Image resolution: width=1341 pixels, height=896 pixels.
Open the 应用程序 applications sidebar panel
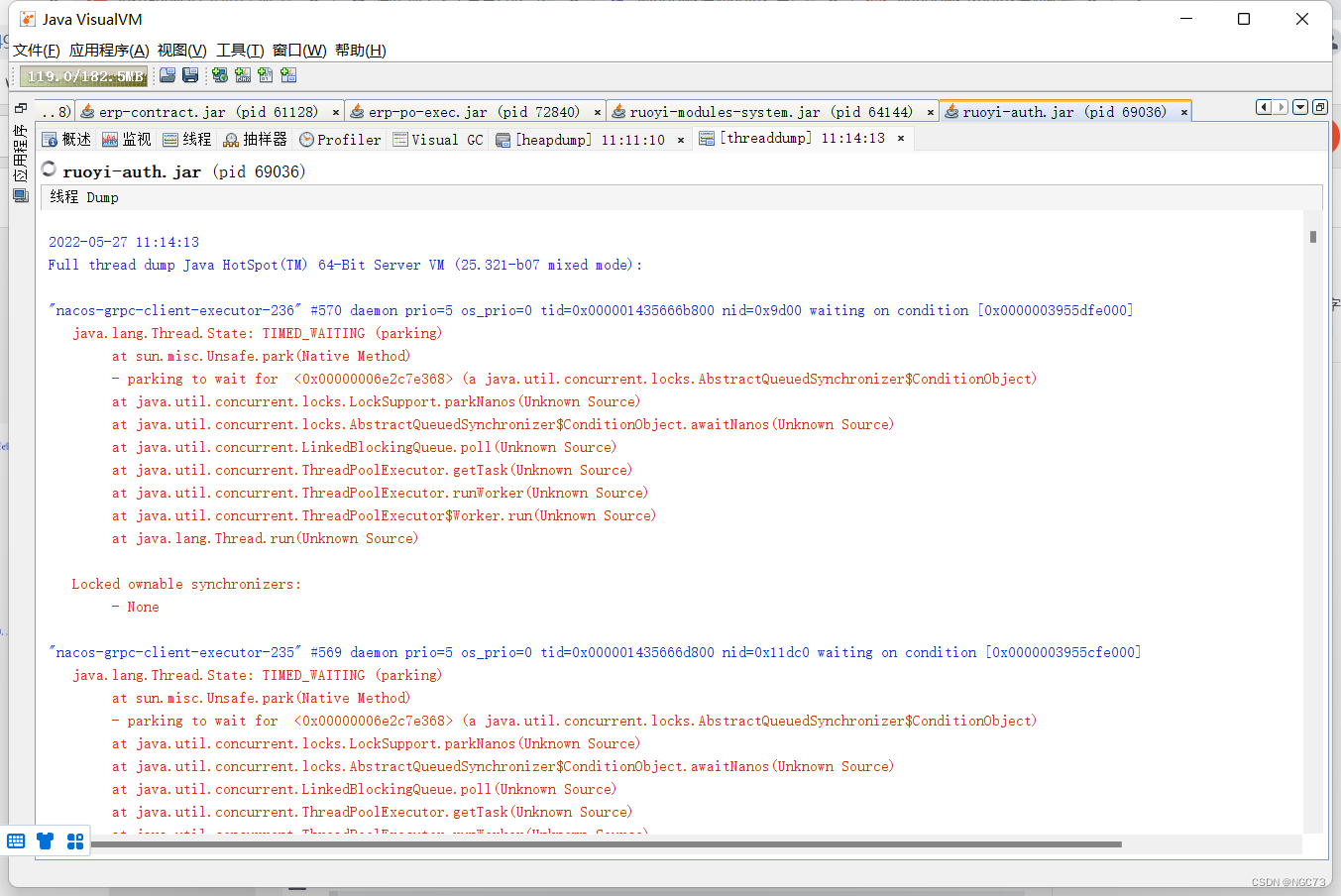[x=20, y=154]
